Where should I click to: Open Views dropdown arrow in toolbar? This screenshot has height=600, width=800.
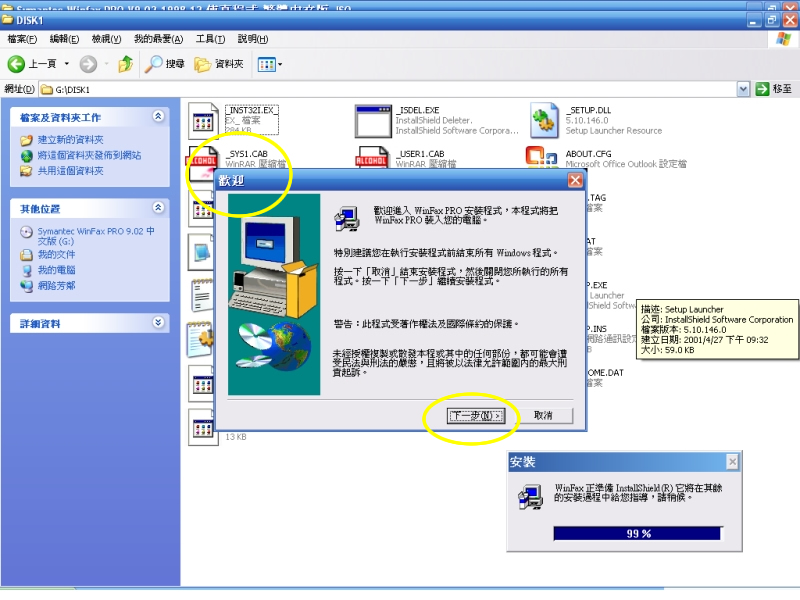point(280,64)
